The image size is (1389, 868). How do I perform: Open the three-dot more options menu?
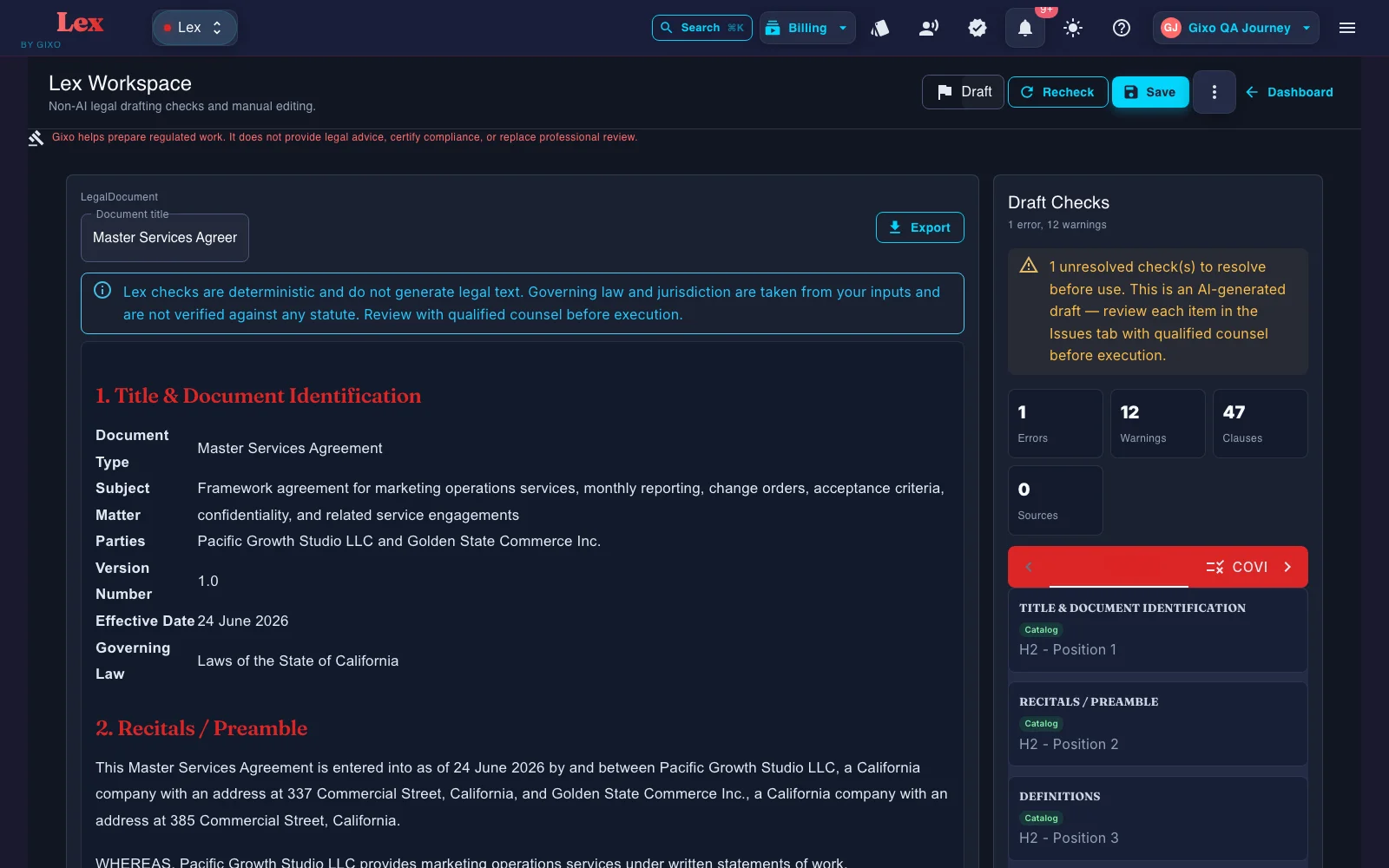tap(1214, 92)
